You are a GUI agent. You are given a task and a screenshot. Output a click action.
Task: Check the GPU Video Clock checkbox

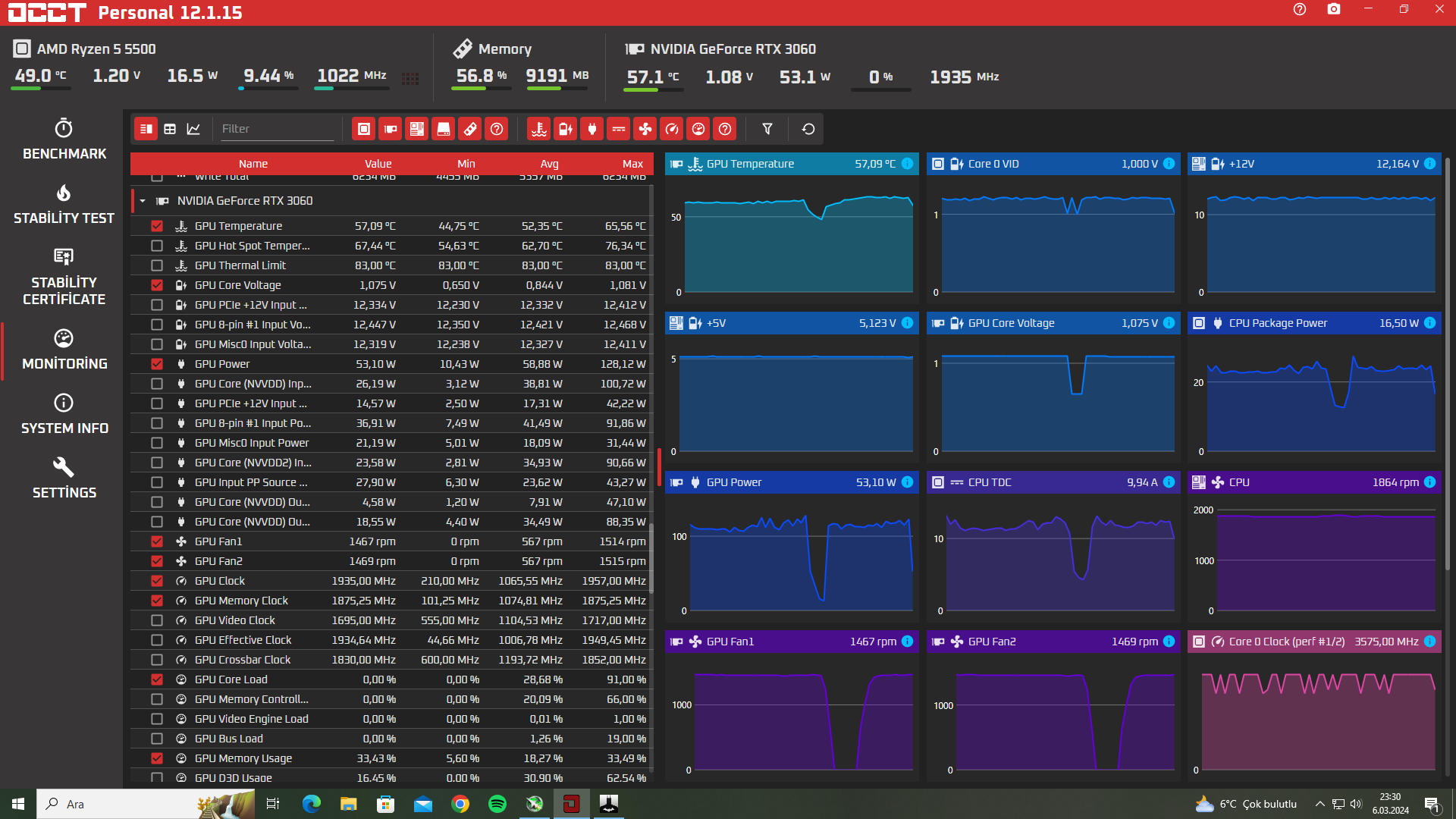tap(157, 620)
